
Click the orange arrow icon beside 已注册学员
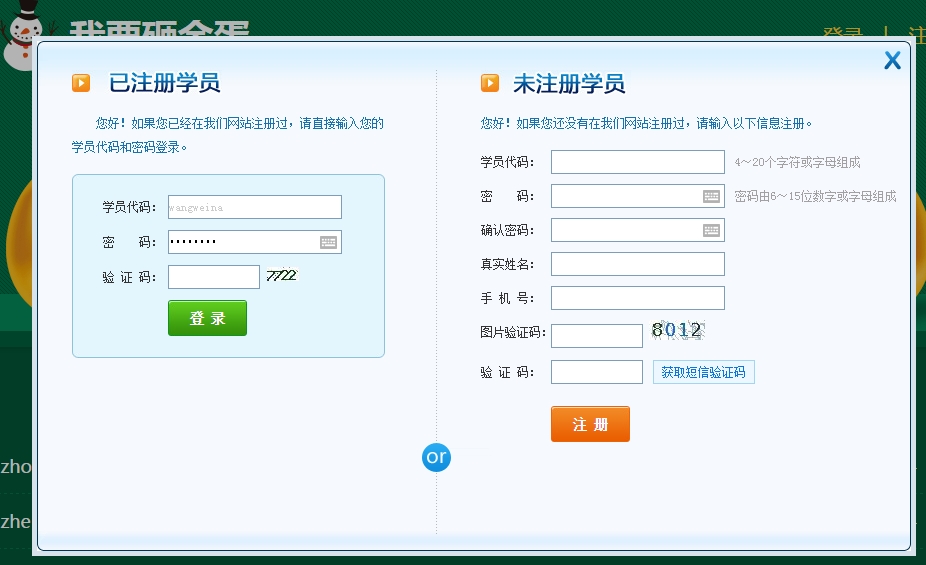(x=81, y=83)
